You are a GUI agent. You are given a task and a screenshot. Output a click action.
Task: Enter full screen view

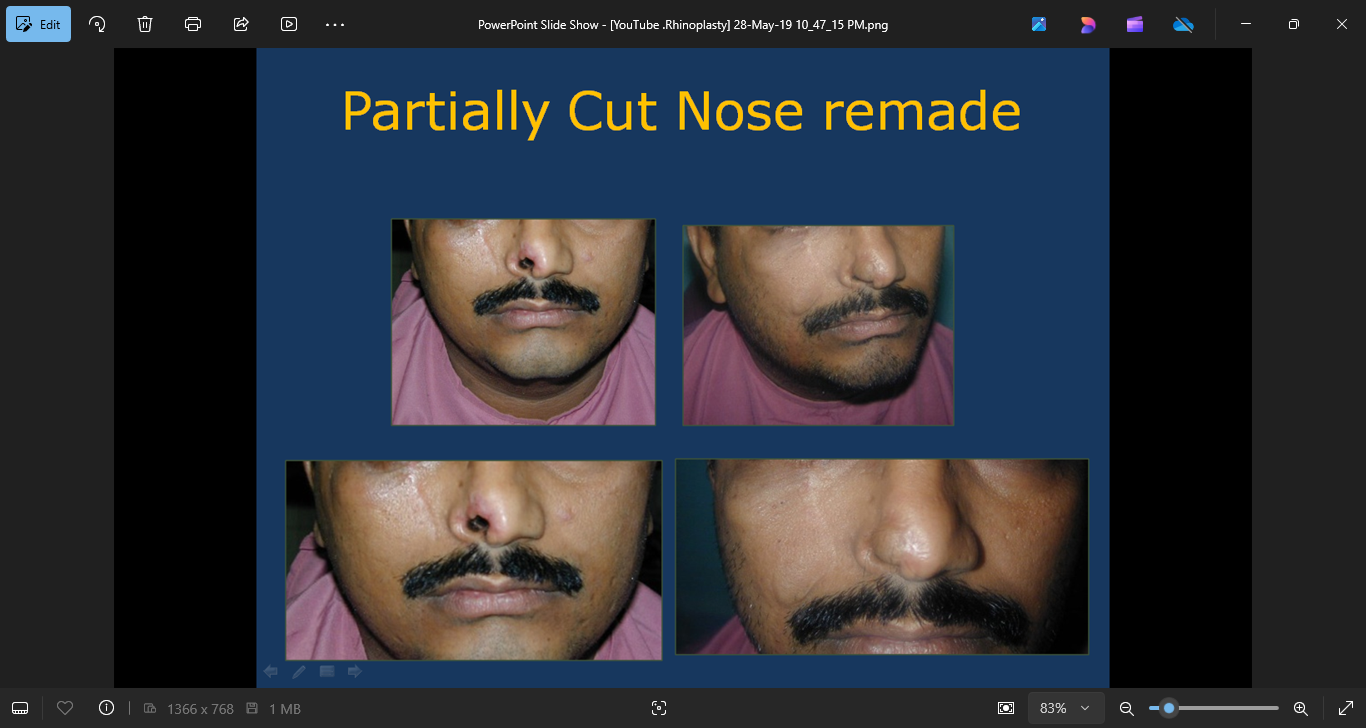coord(1345,708)
